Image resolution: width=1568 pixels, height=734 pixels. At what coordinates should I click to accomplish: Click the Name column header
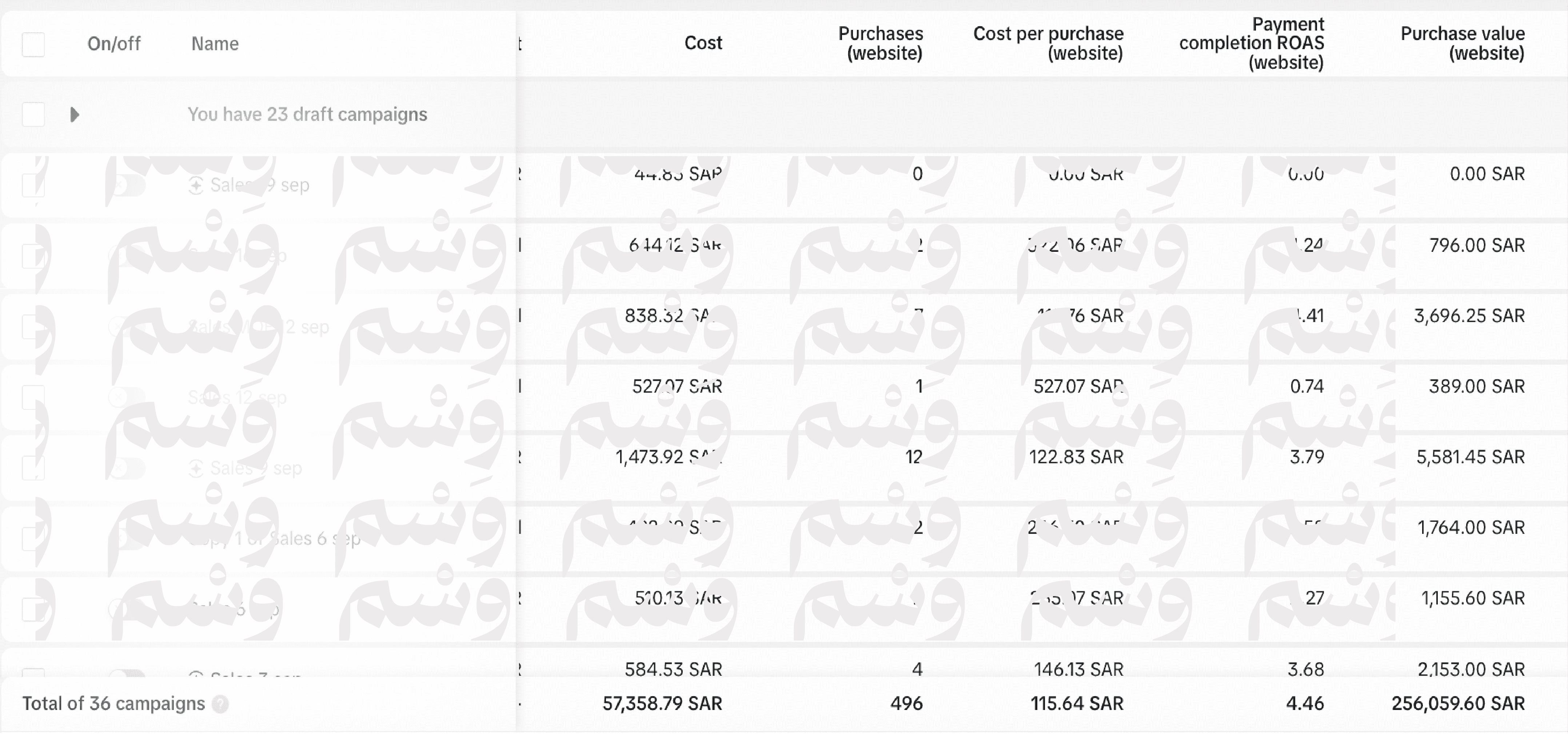coord(215,44)
